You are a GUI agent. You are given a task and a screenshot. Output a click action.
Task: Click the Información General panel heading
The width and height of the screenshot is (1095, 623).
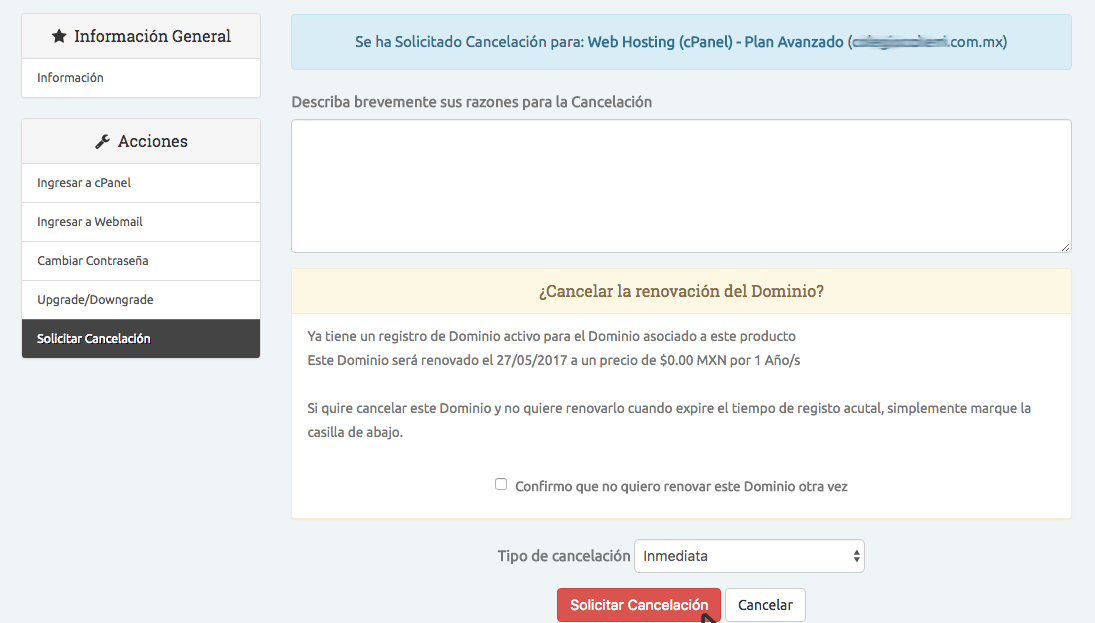tap(152, 37)
